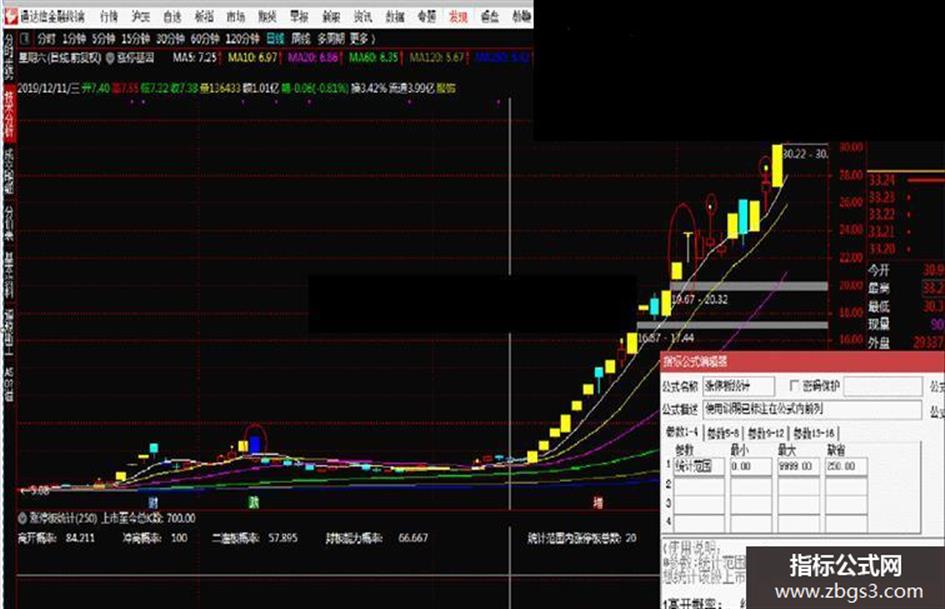The image size is (945, 609).
Task: Switch chart to 1分钟 period
Action: [x=74, y=39]
